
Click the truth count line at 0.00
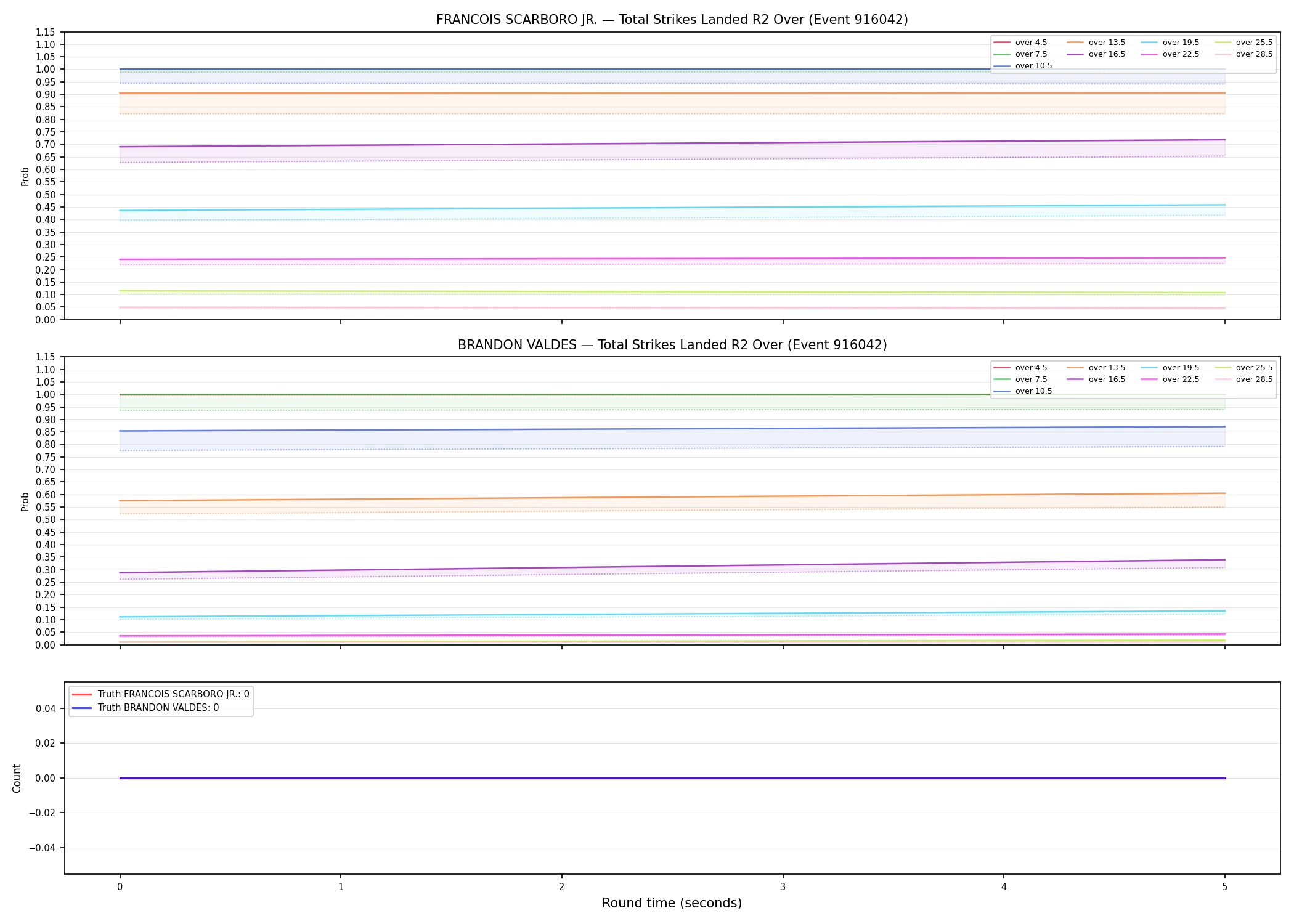[x=672, y=778]
